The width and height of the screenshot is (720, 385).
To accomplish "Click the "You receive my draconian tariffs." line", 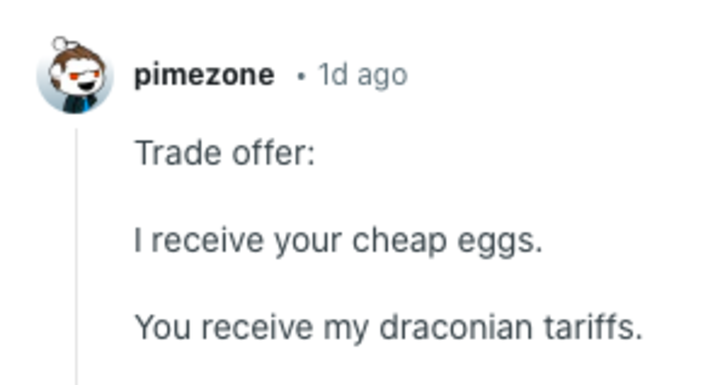I will tap(388, 327).
